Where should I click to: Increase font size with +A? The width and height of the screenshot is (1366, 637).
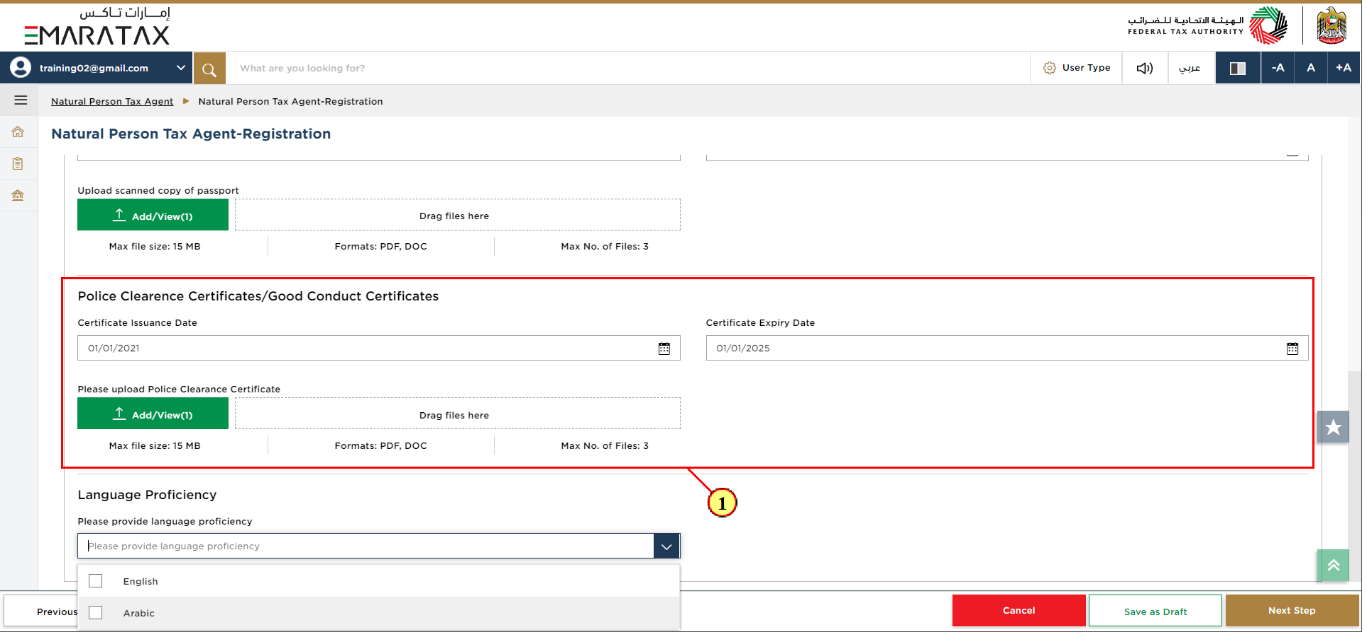1343,68
